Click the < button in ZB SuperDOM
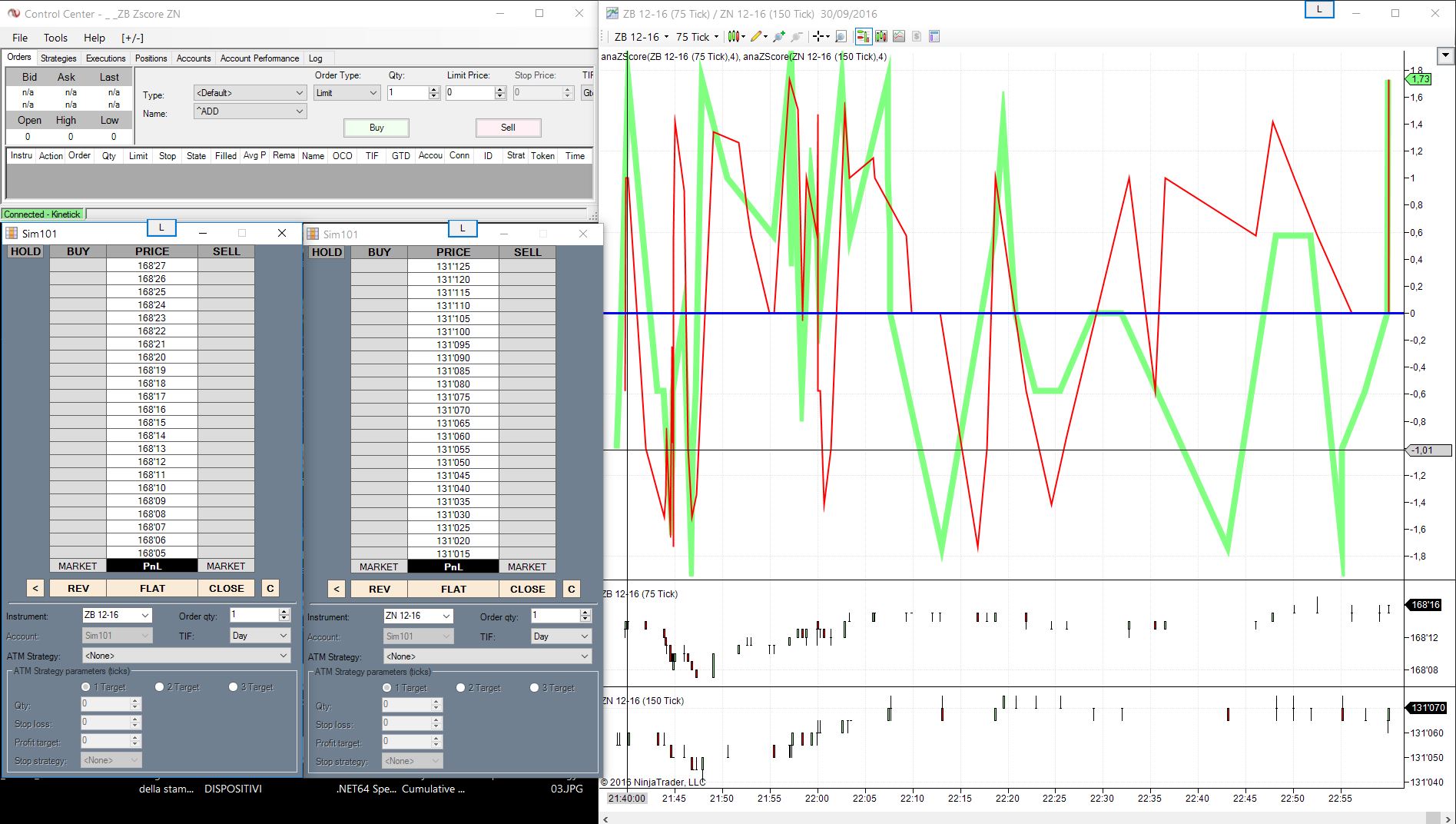 click(x=35, y=588)
